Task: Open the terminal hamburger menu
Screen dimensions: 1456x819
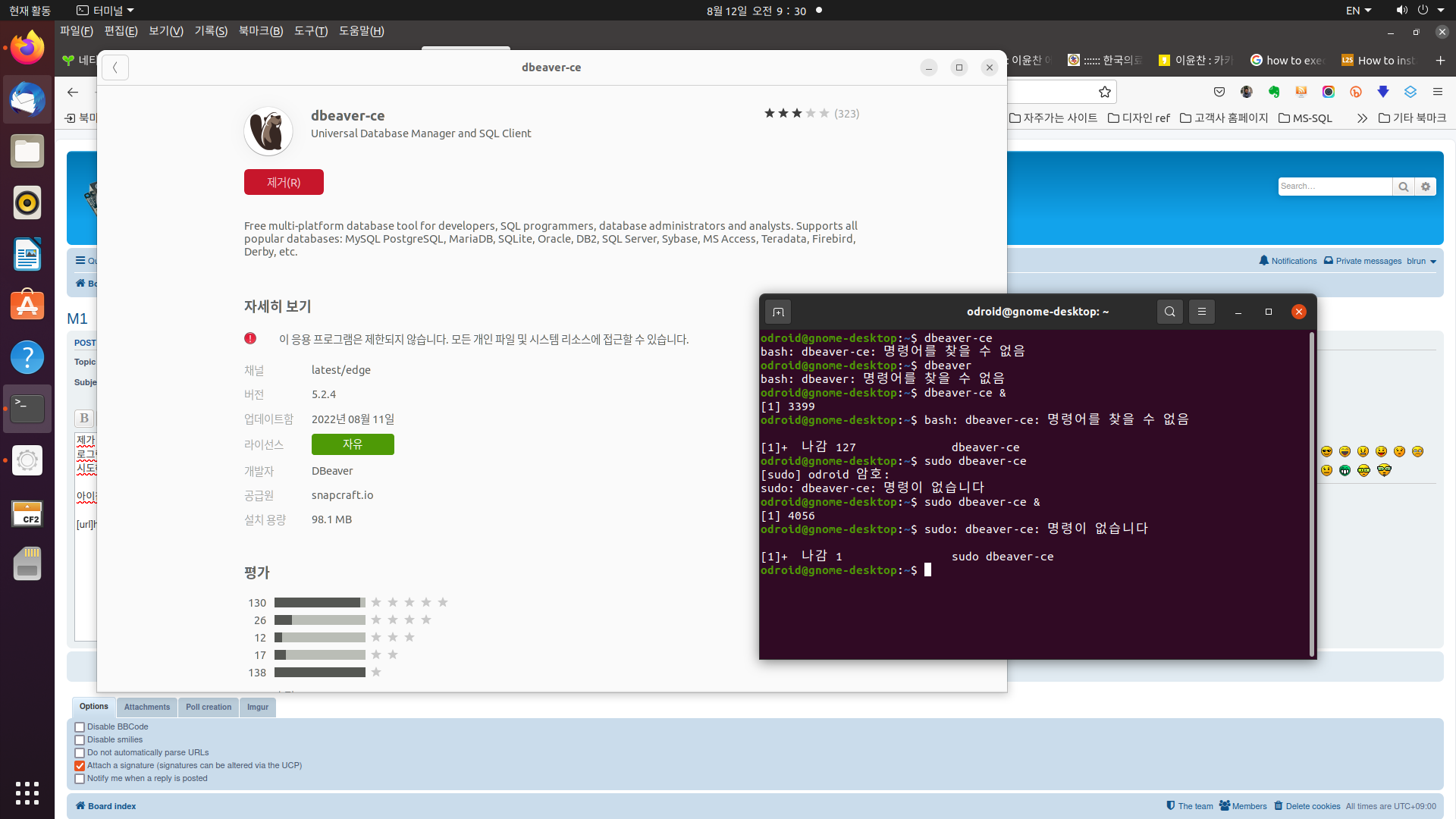Action: 1202,312
